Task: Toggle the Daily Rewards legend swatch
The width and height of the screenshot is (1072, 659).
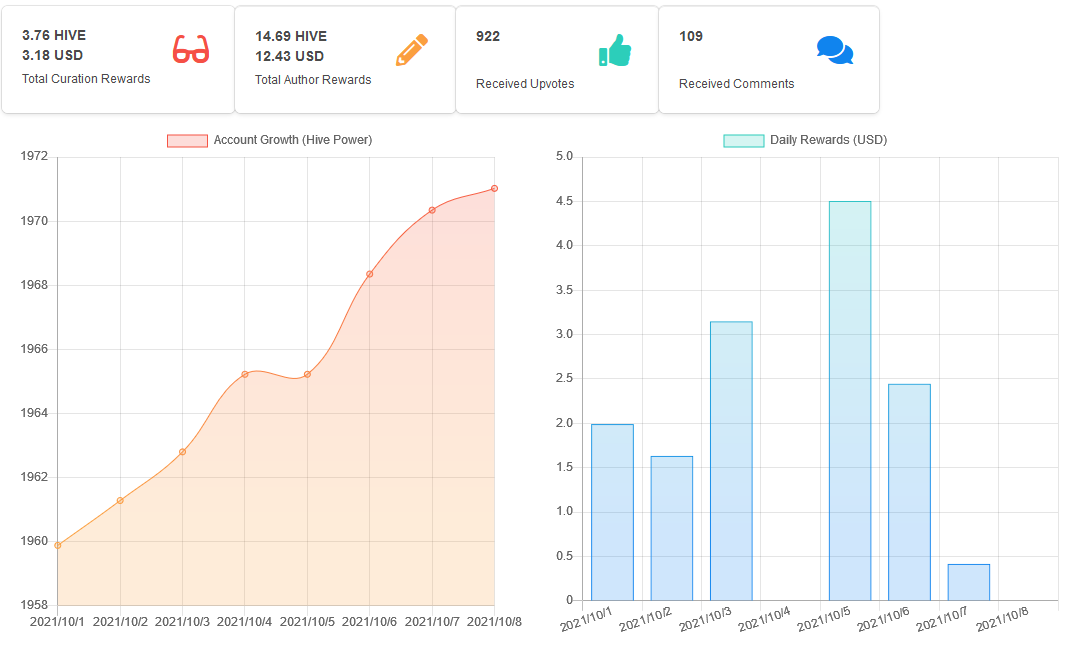Action: coord(744,141)
